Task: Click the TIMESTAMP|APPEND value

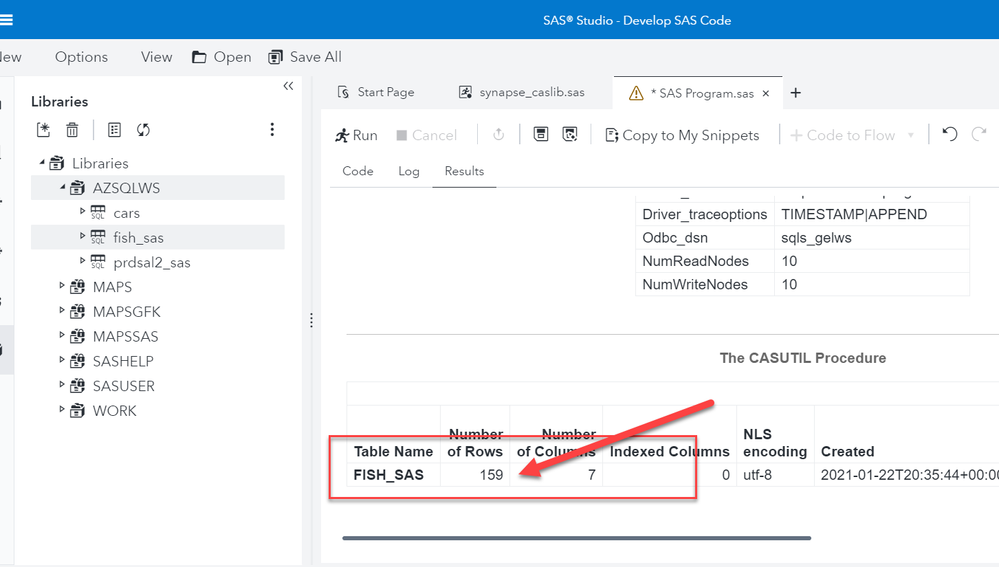Action: point(854,214)
